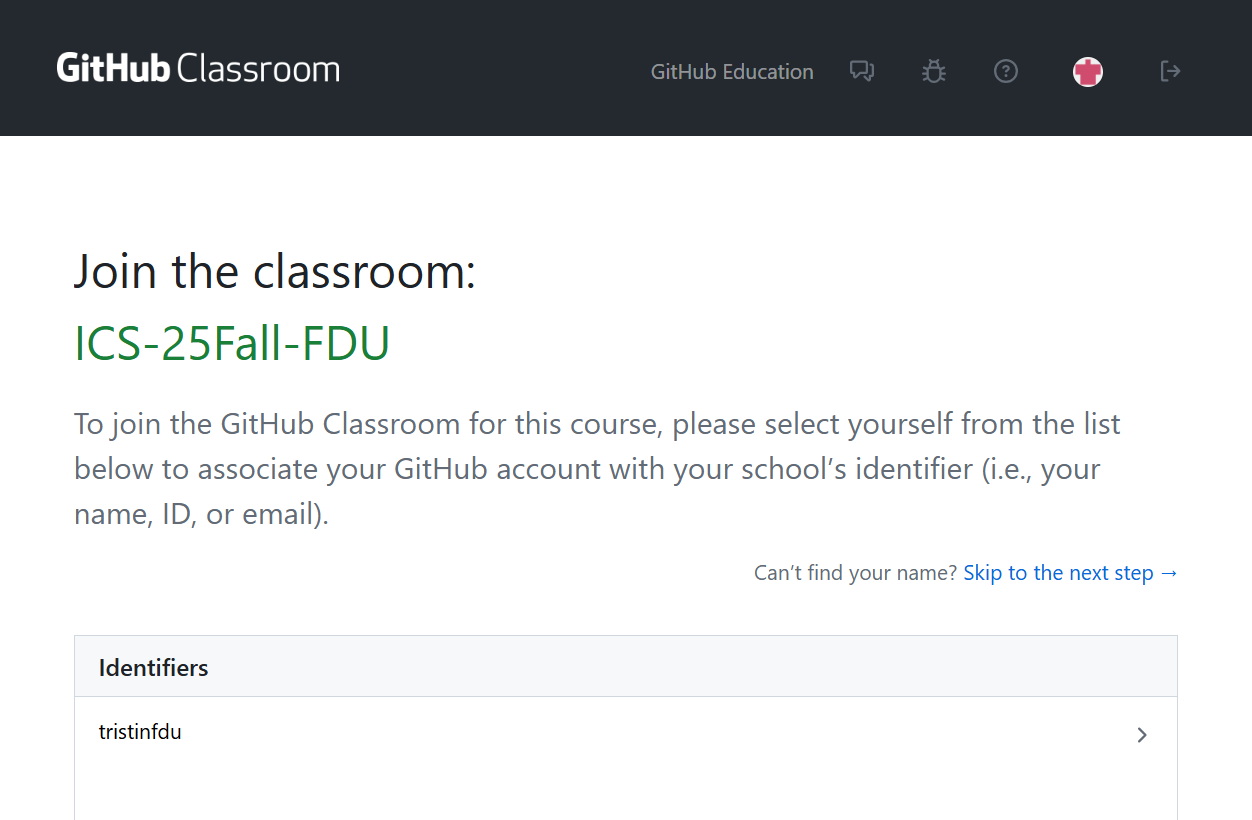Click the arrow ending the skip link
Screen dimensions: 1252x820
click(1169, 573)
